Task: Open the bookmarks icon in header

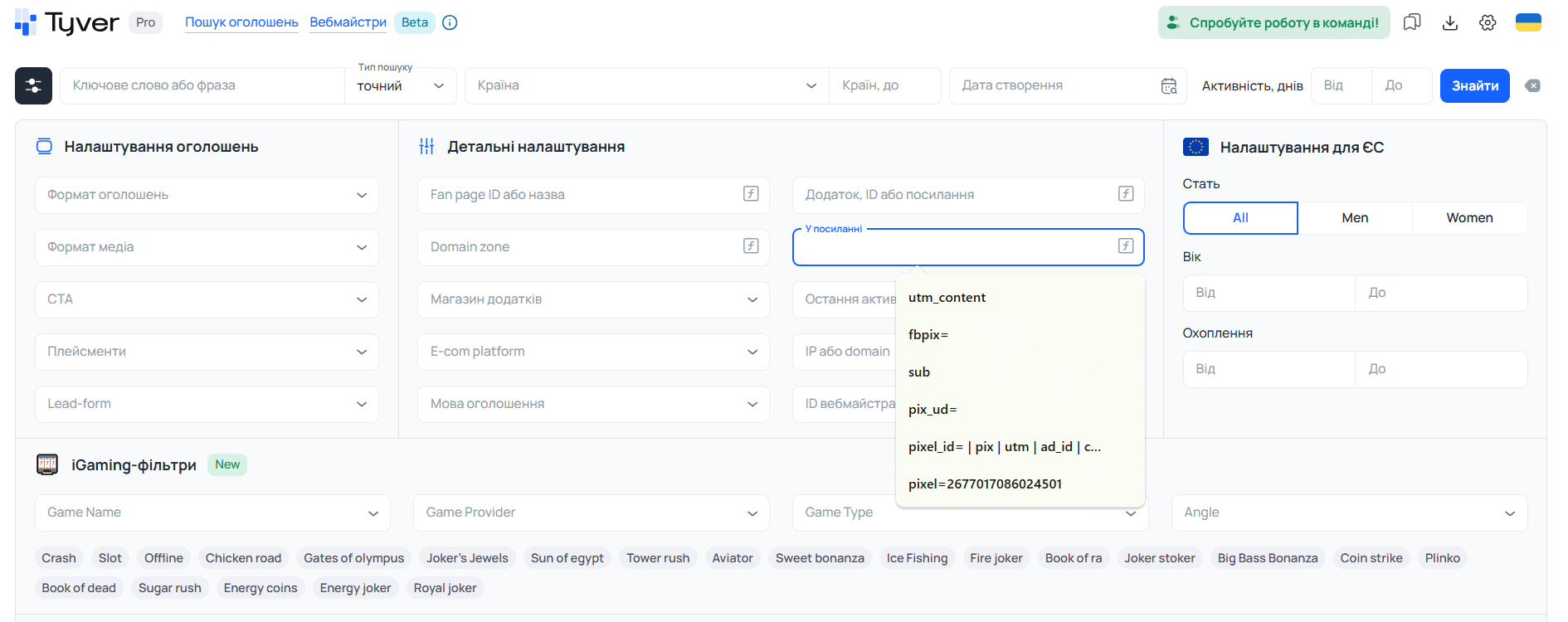Action: tap(1412, 22)
